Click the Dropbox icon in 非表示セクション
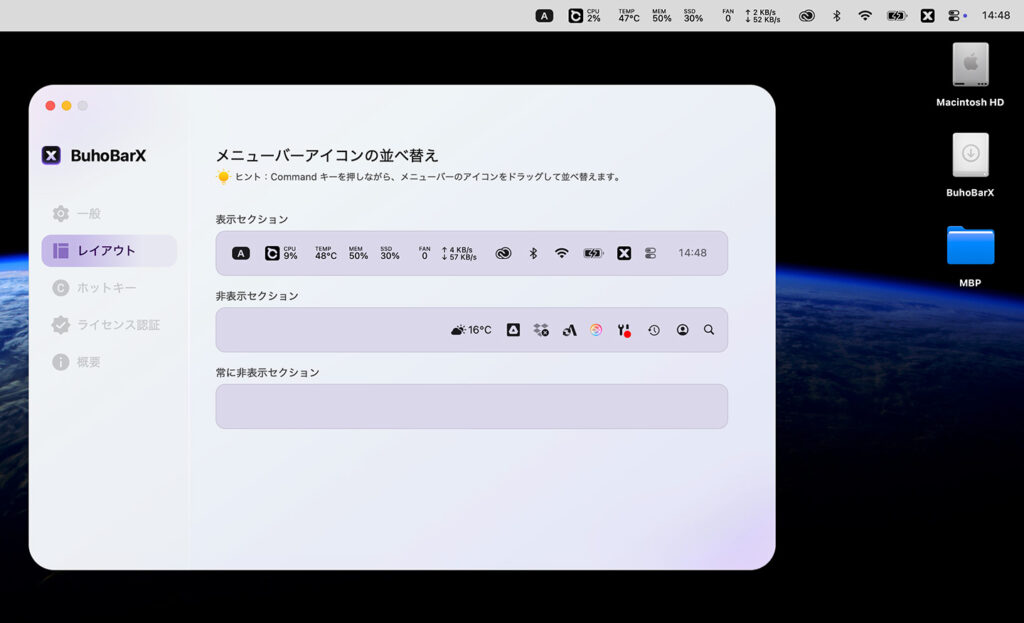 (x=541, y=330)
